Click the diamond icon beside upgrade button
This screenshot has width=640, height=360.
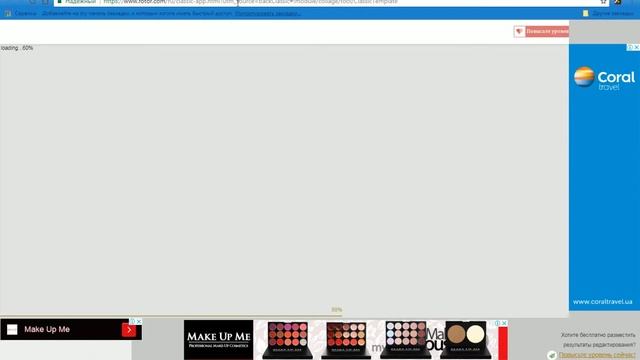[519, 31]
